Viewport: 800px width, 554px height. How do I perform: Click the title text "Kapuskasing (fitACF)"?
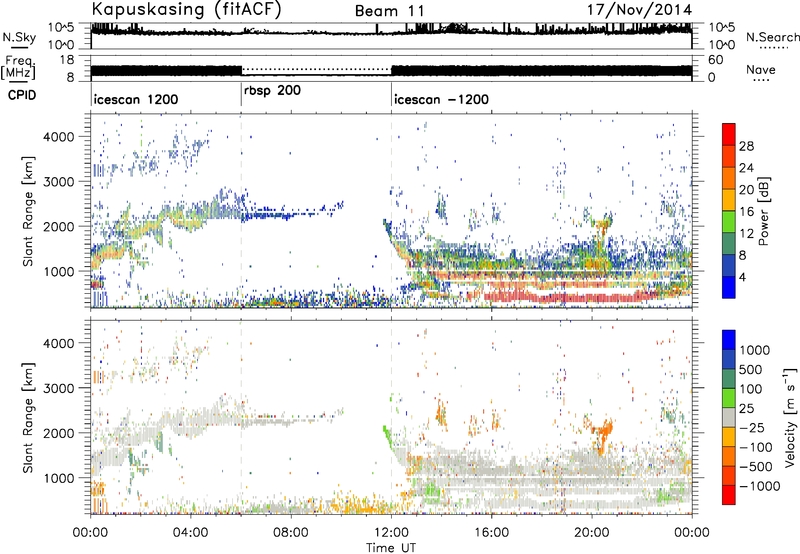[x=186, y=9]
